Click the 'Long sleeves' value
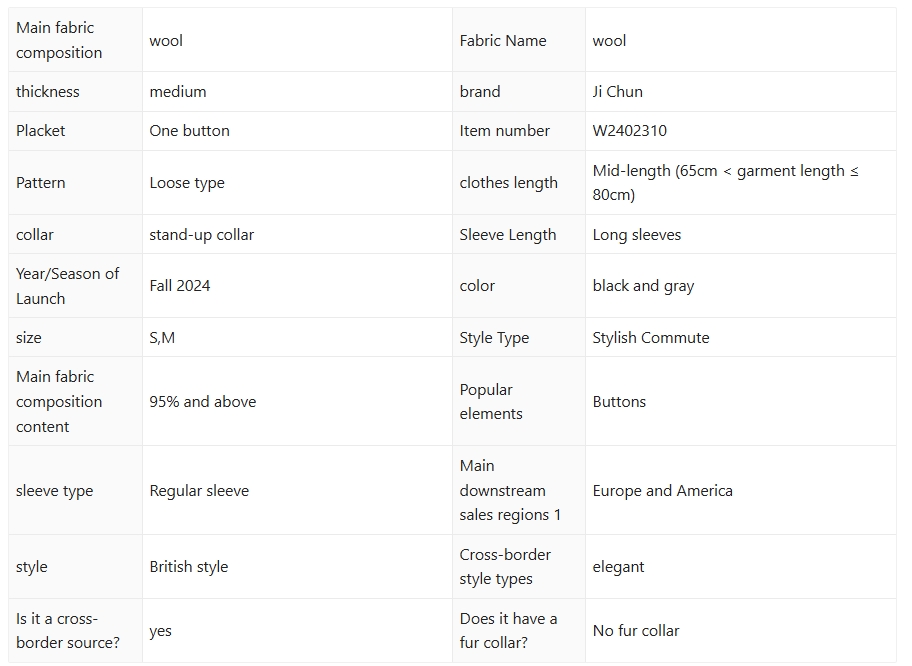 coord(636,235)
